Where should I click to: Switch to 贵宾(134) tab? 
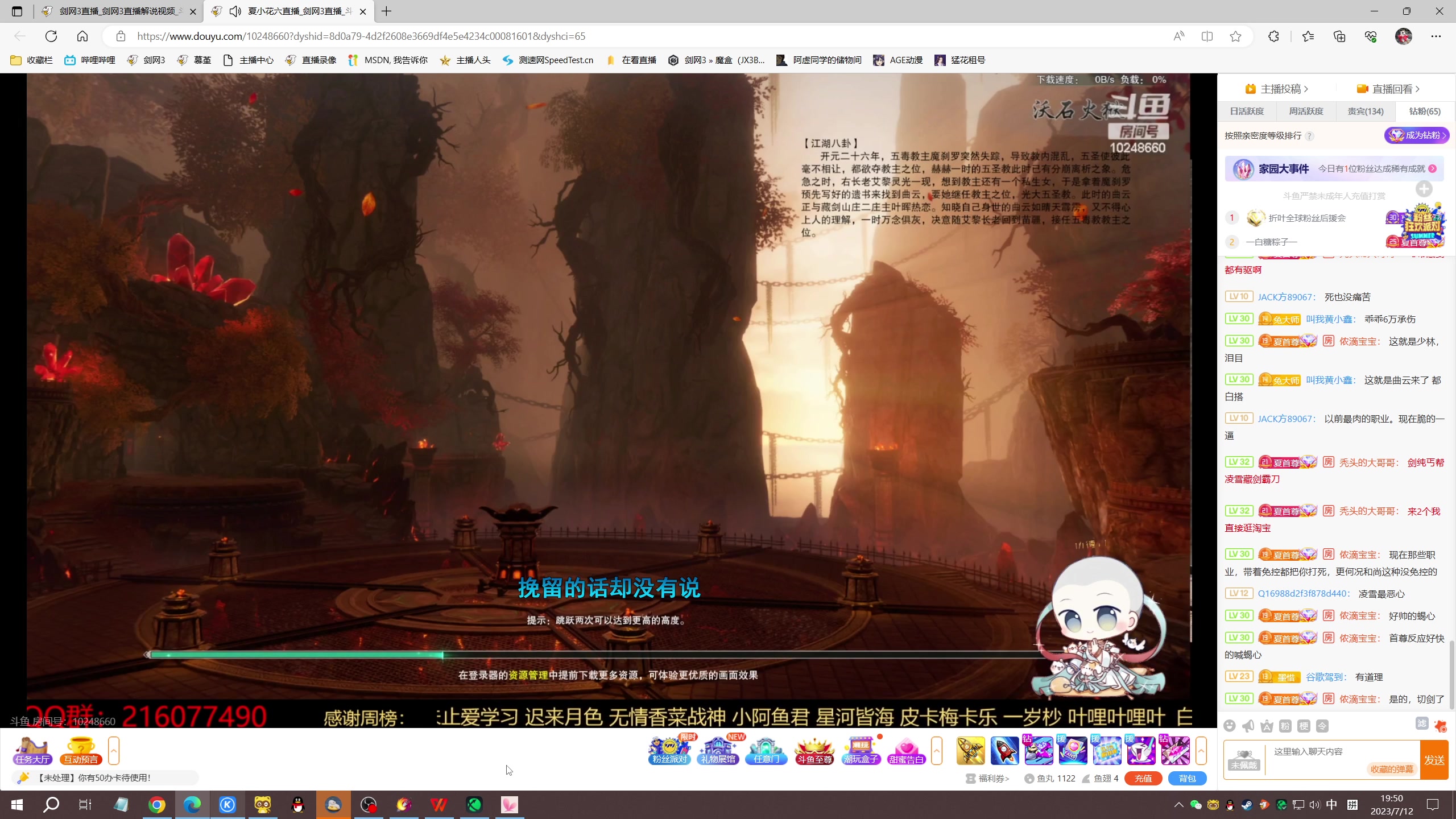tap(1366, 111)
